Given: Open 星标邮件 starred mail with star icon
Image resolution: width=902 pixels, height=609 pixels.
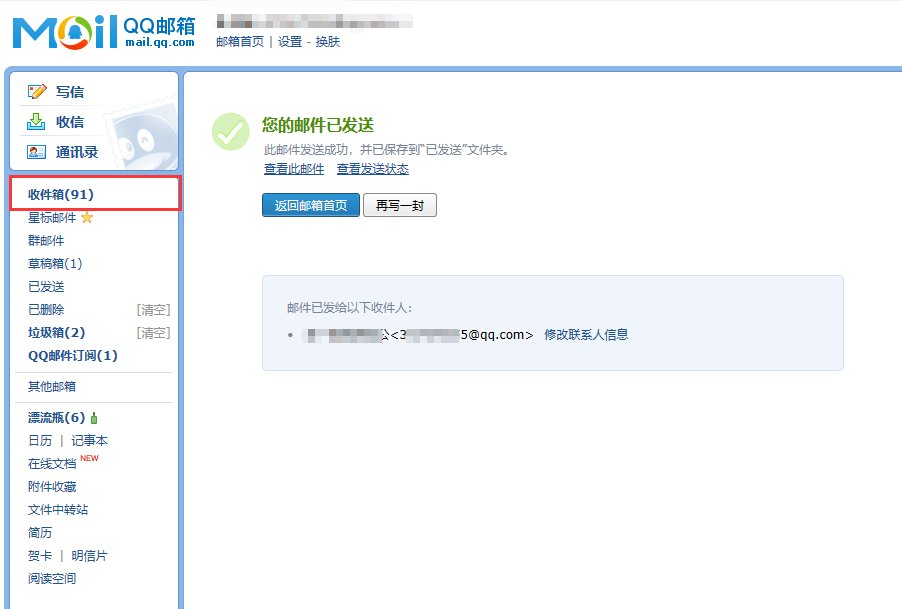Looking at the screenshot, I should (51, 217).
